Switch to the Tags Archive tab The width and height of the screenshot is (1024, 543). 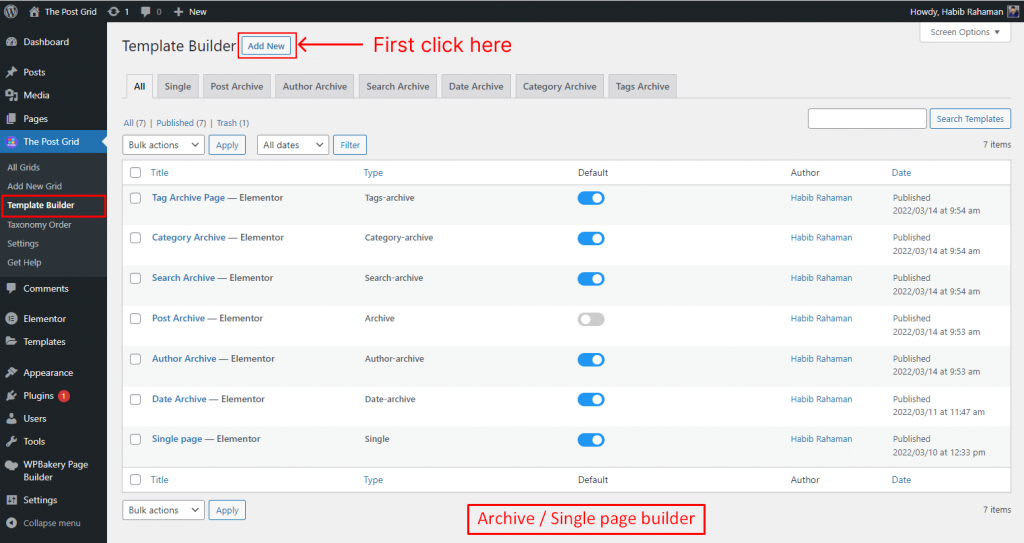coord(643,86)
